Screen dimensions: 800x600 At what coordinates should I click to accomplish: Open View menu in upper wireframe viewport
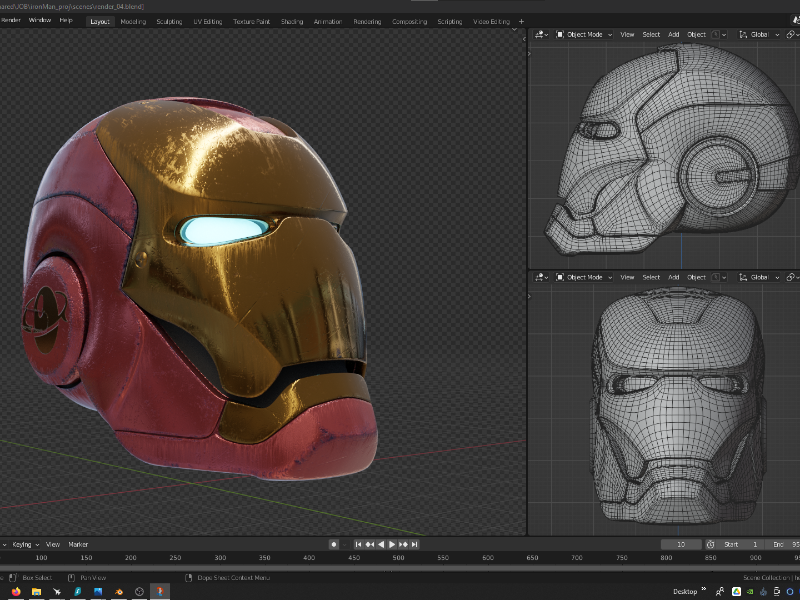coord(627,35)
